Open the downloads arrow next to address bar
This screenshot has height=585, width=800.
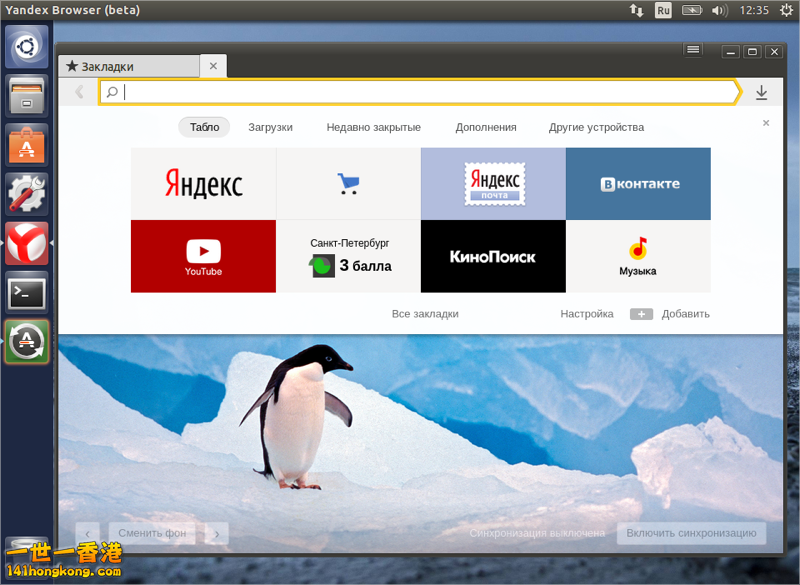coord(762,91)
